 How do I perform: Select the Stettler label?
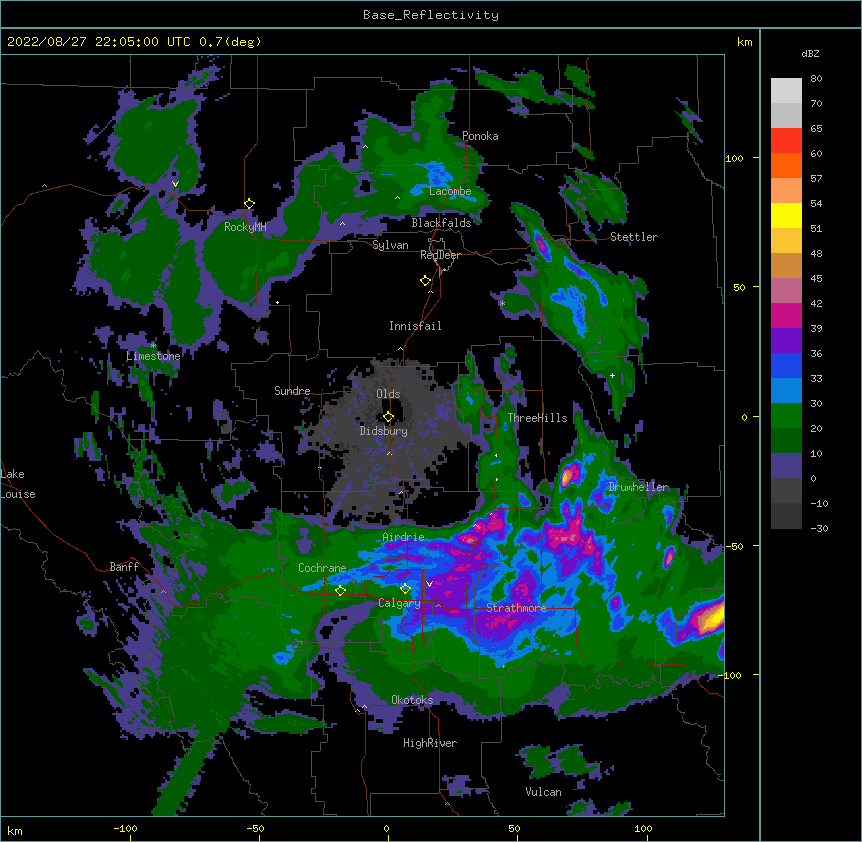click(x=634, y=237)
